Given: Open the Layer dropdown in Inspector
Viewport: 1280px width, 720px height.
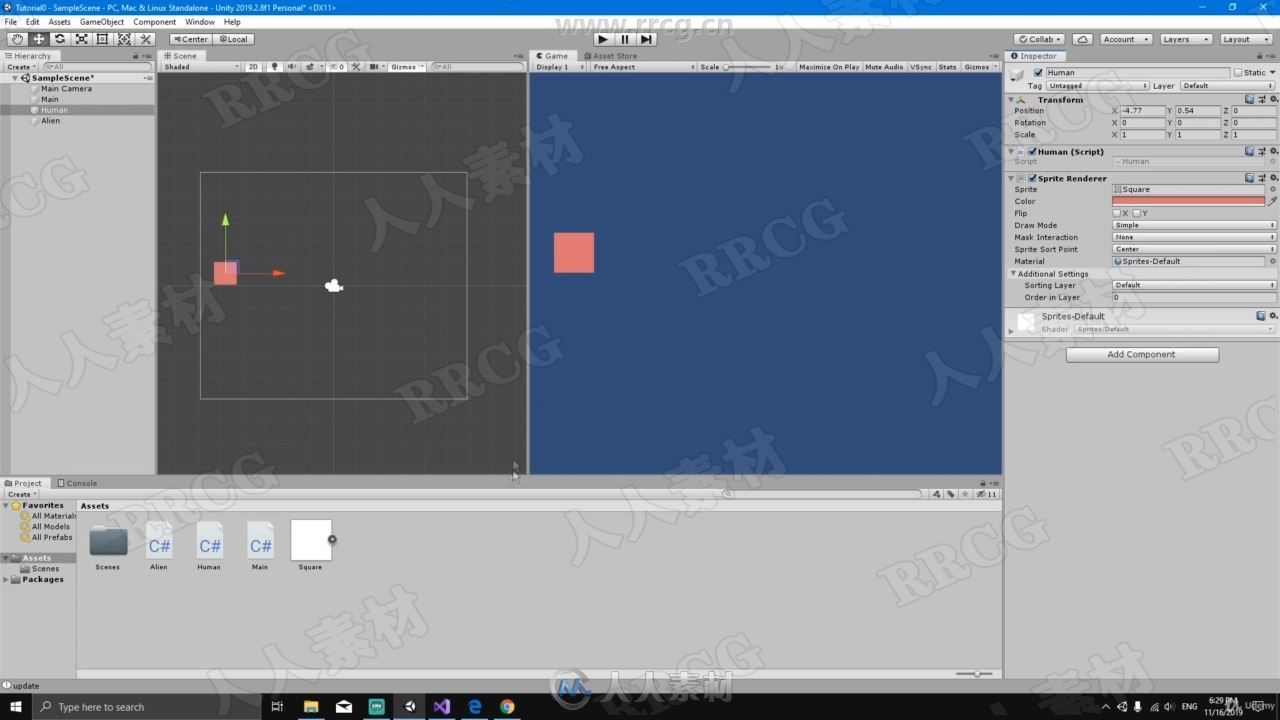Looking at the screenshot, I should pos(1228,86).
